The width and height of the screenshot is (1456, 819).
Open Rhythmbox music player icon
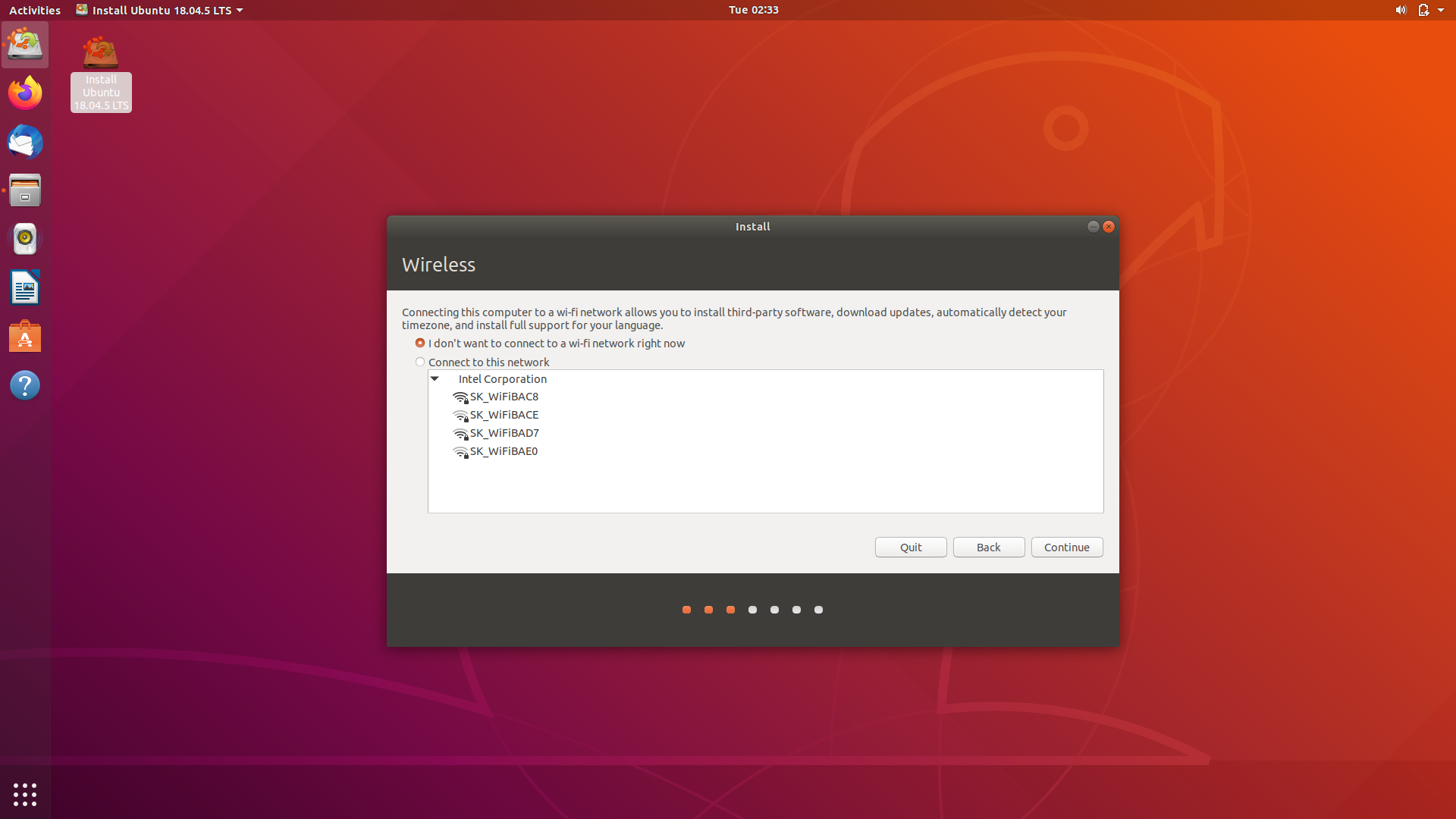pos(25,239)
